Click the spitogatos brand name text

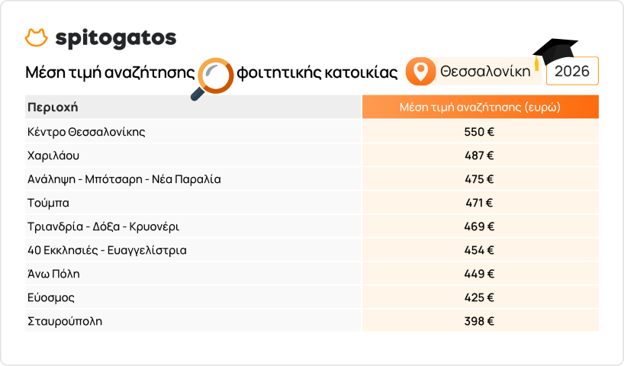pyautogui.click(x=116, y=39)
